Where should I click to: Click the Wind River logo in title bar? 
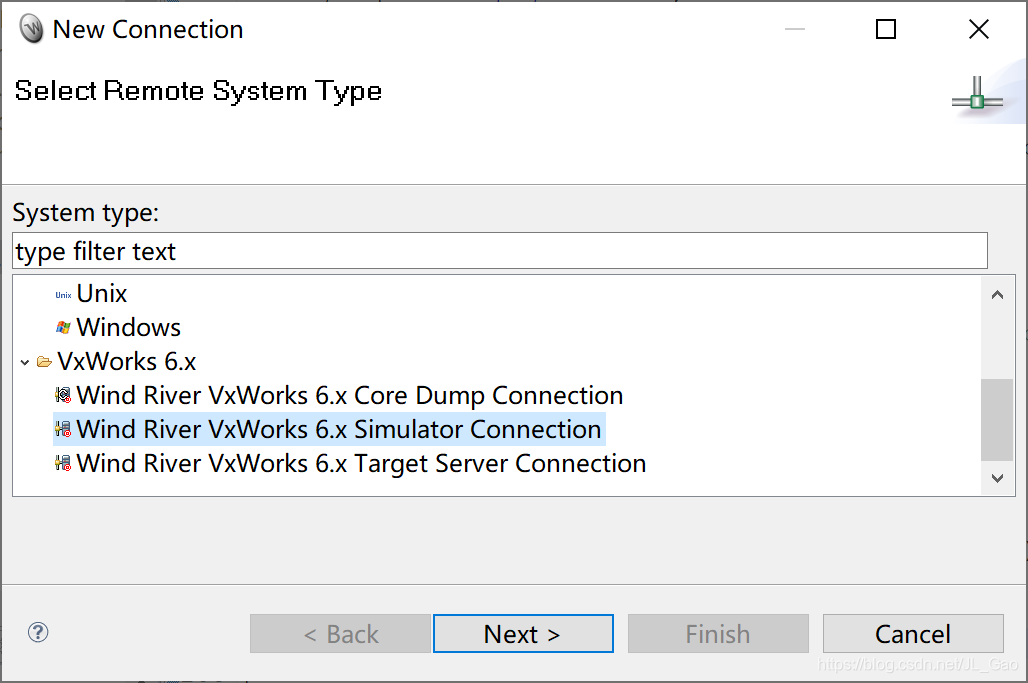[31, 29]
